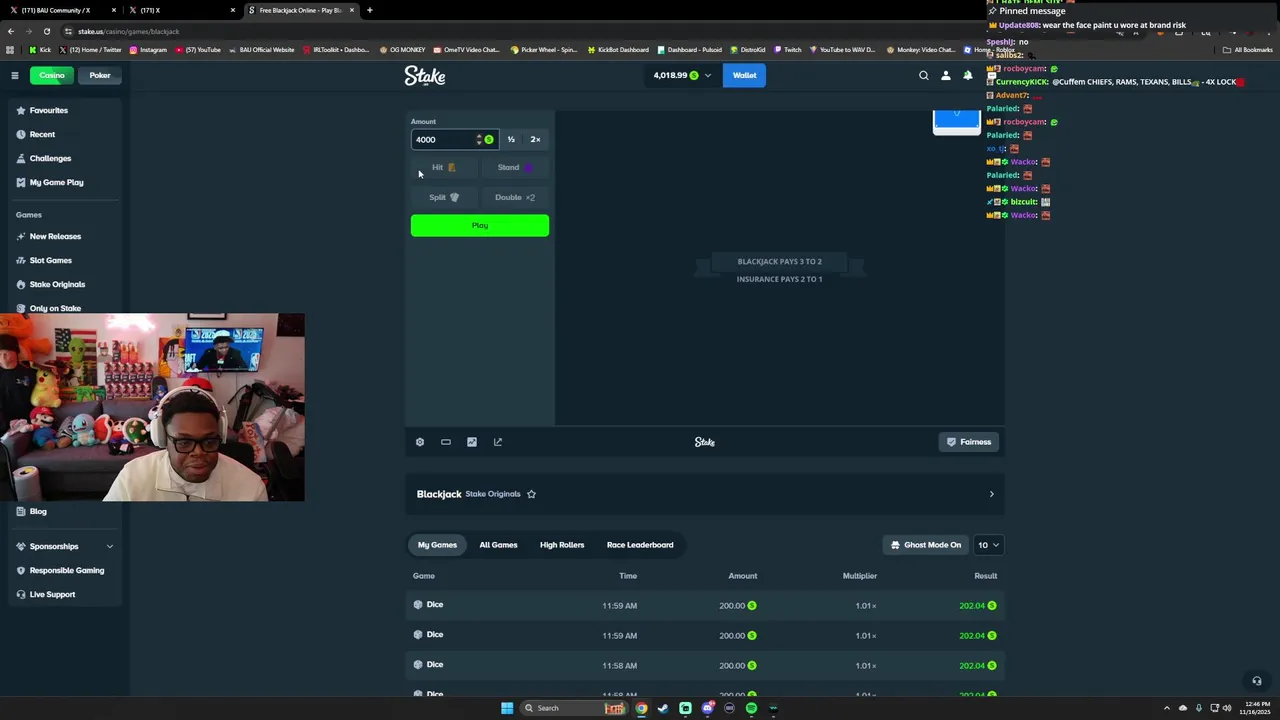Click the Windows taskbar Search box
The height and width of the screenshot is (720, 1280).
click(x=575, y=708)
